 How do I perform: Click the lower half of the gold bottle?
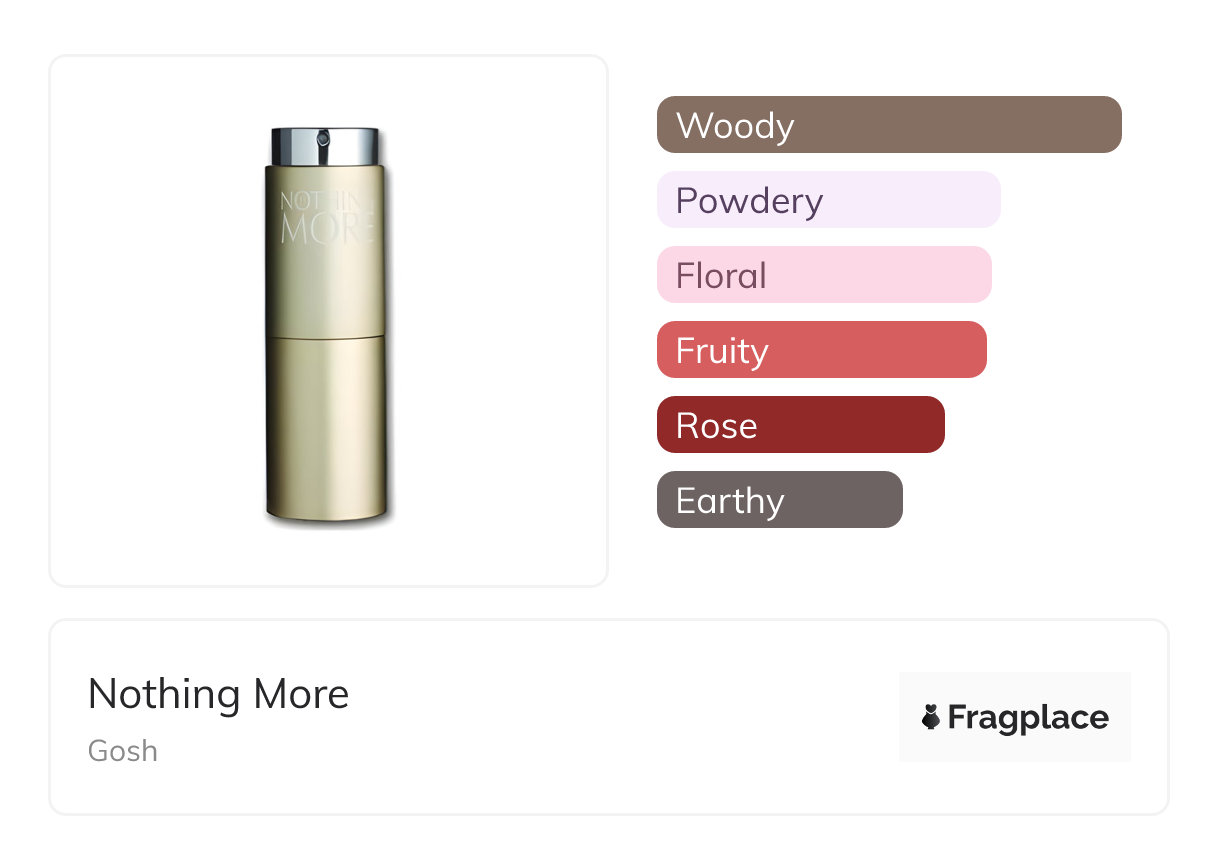[324, 430]
